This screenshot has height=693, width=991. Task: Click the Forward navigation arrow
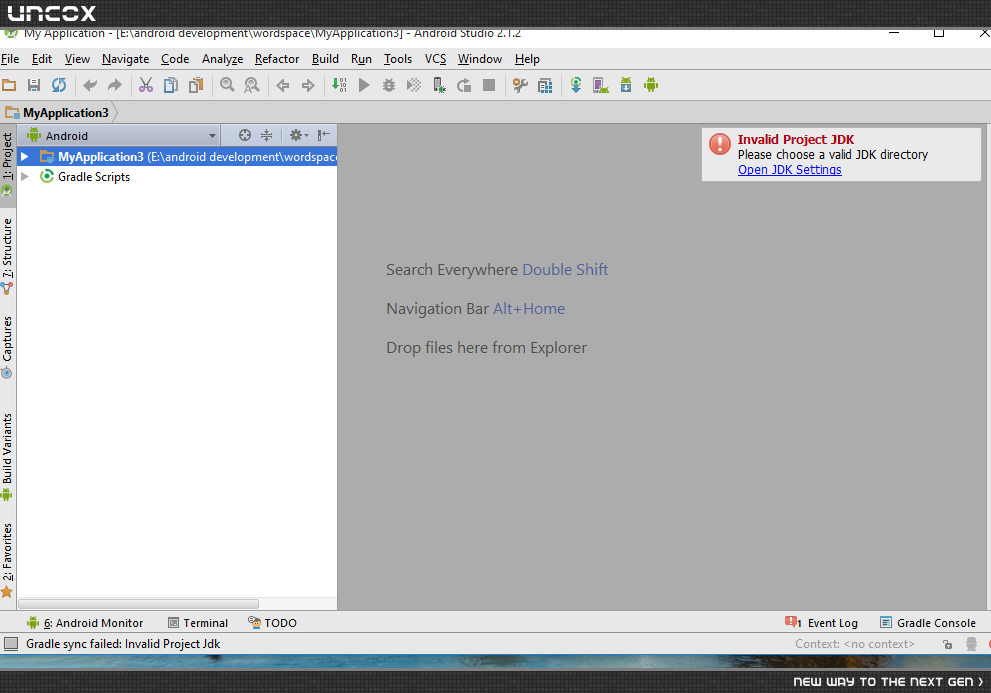pyautogui.click(x=308, y=85)
